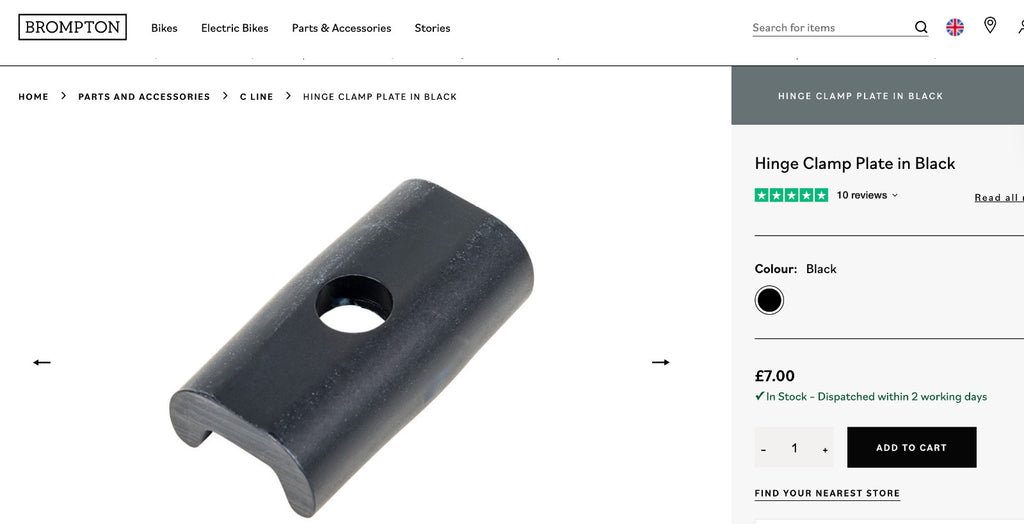Click the Add to Cart button

(x=912, y=448)
